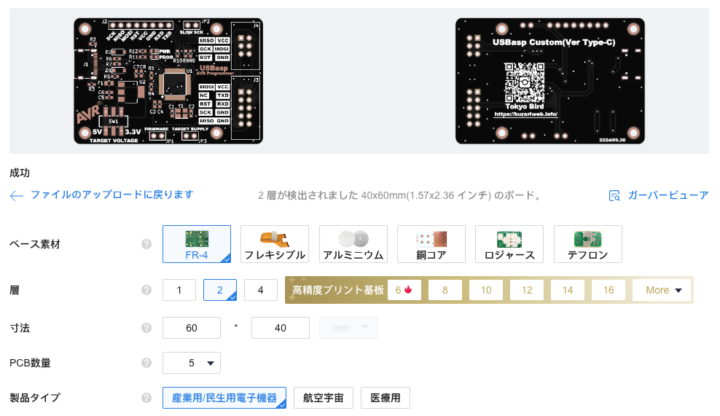Screen dimensions: 720x416
Task: Select 6 layer high-precision option
Action: (404, 290)
